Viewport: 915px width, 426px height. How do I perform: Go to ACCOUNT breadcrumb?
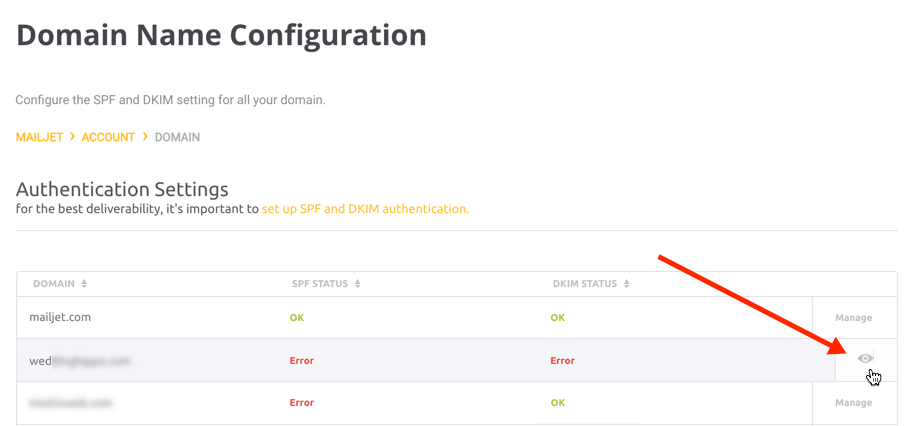tap(108, 137)
